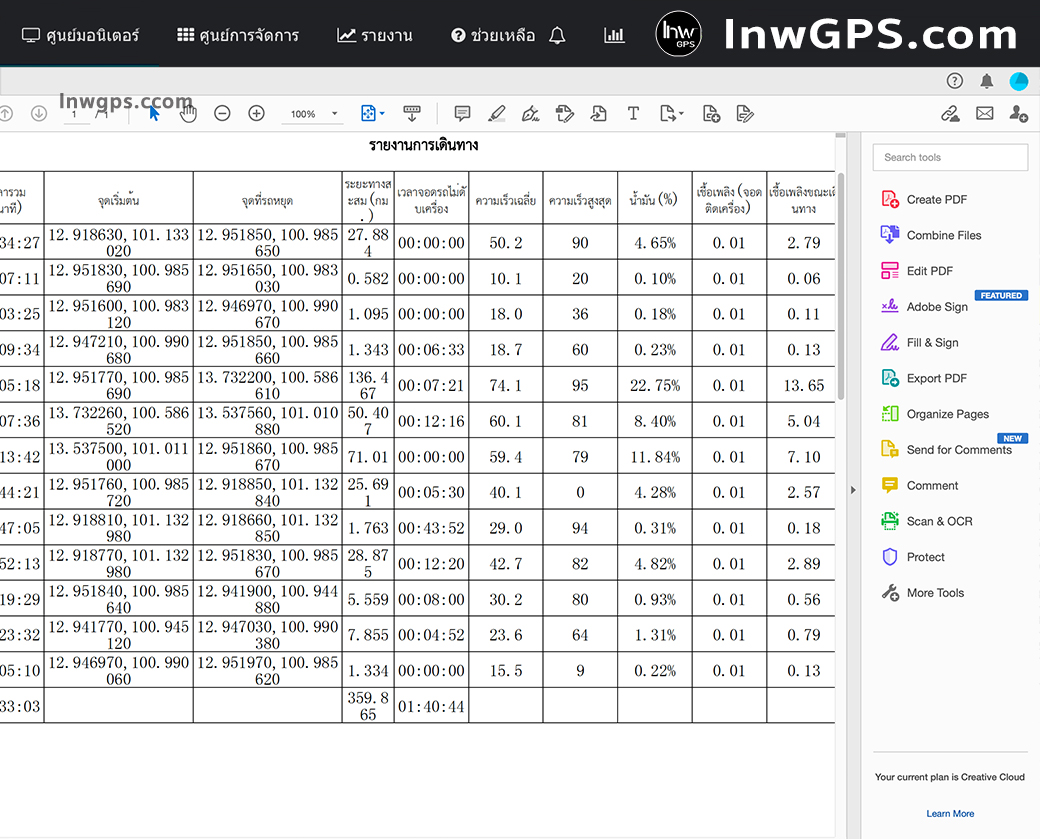Open the share link icon
Screen dimensions: 1040x839
coord(950,113)
